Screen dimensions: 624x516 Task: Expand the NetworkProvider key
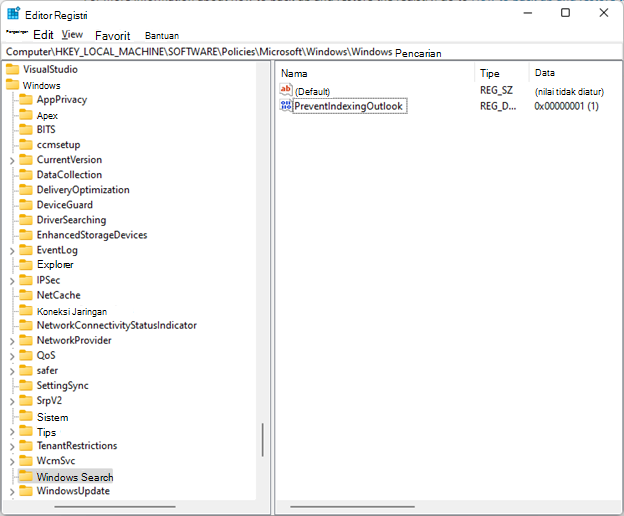[x=12, y=341]
